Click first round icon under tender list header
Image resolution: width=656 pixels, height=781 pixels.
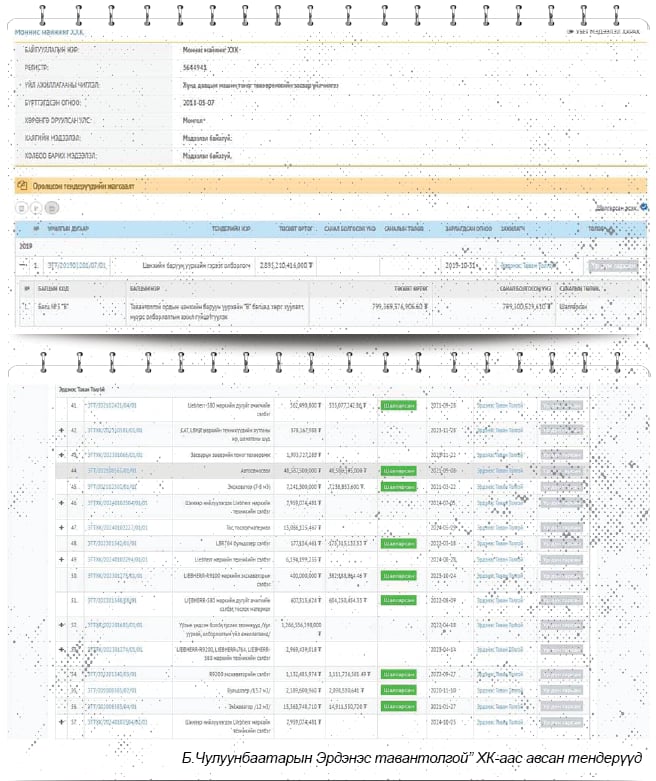(x=21, y=208)
